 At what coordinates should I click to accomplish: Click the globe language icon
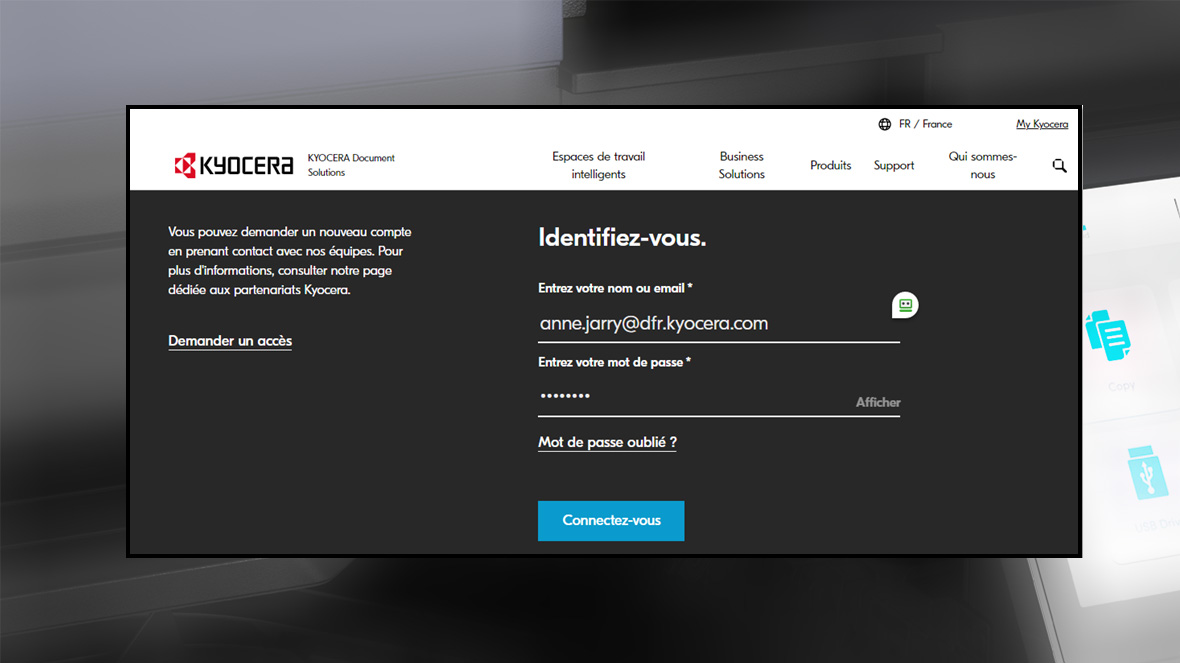click(885, 125)
